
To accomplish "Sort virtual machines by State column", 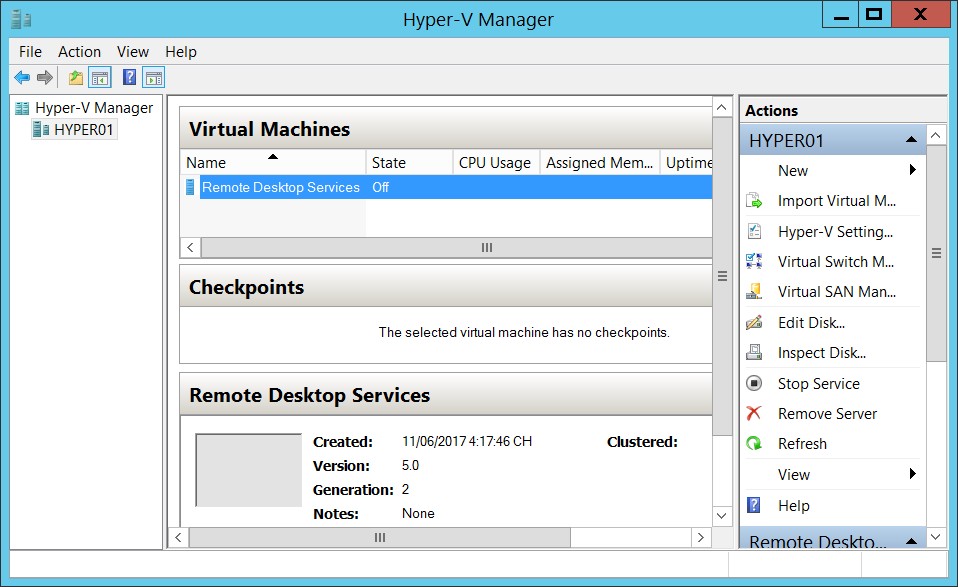I will pyautogui.click(x=409, y=162).
